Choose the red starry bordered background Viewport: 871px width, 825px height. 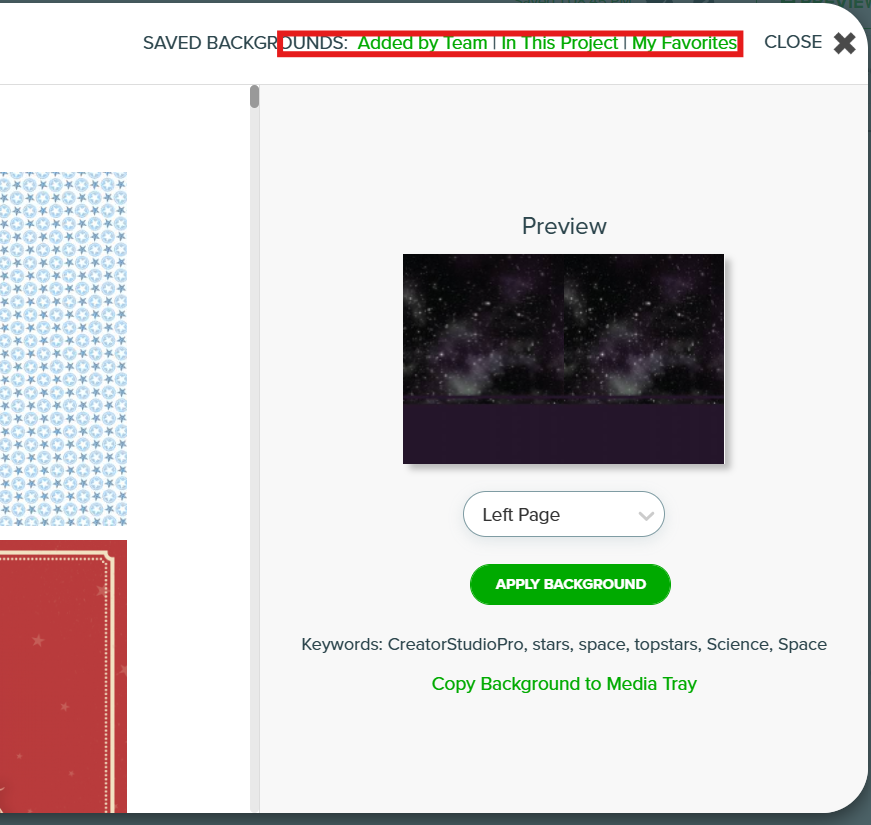pyautogui.click(x=63, y=676)
